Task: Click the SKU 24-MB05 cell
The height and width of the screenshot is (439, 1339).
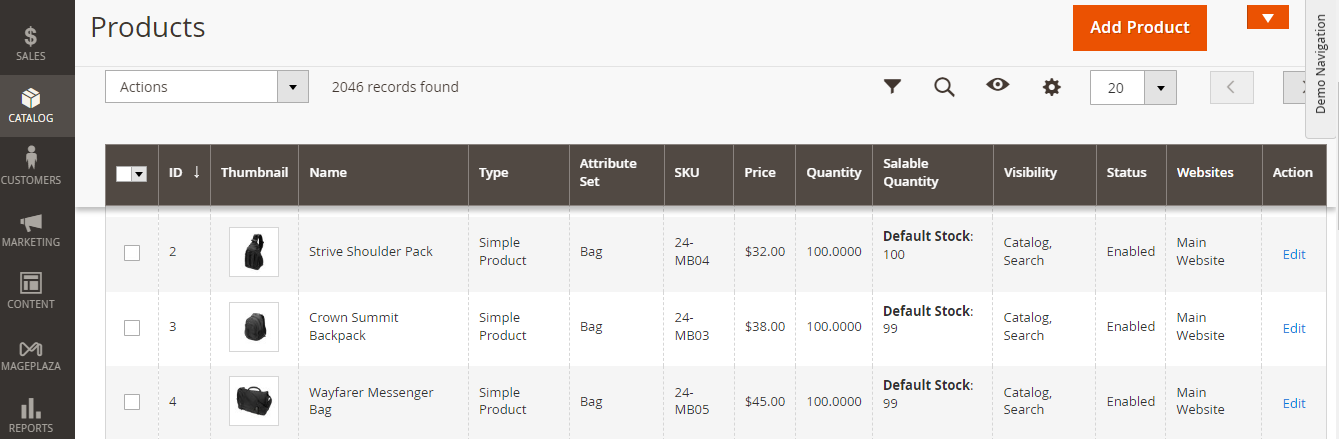Action: 692,401
